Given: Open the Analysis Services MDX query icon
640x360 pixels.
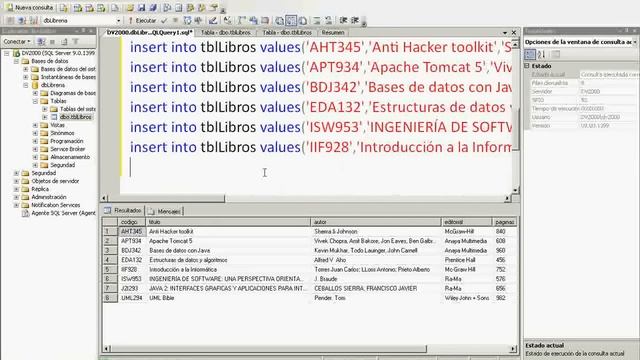Looking at the screenshot, I should pyautogui.click(x=78, y=7).
